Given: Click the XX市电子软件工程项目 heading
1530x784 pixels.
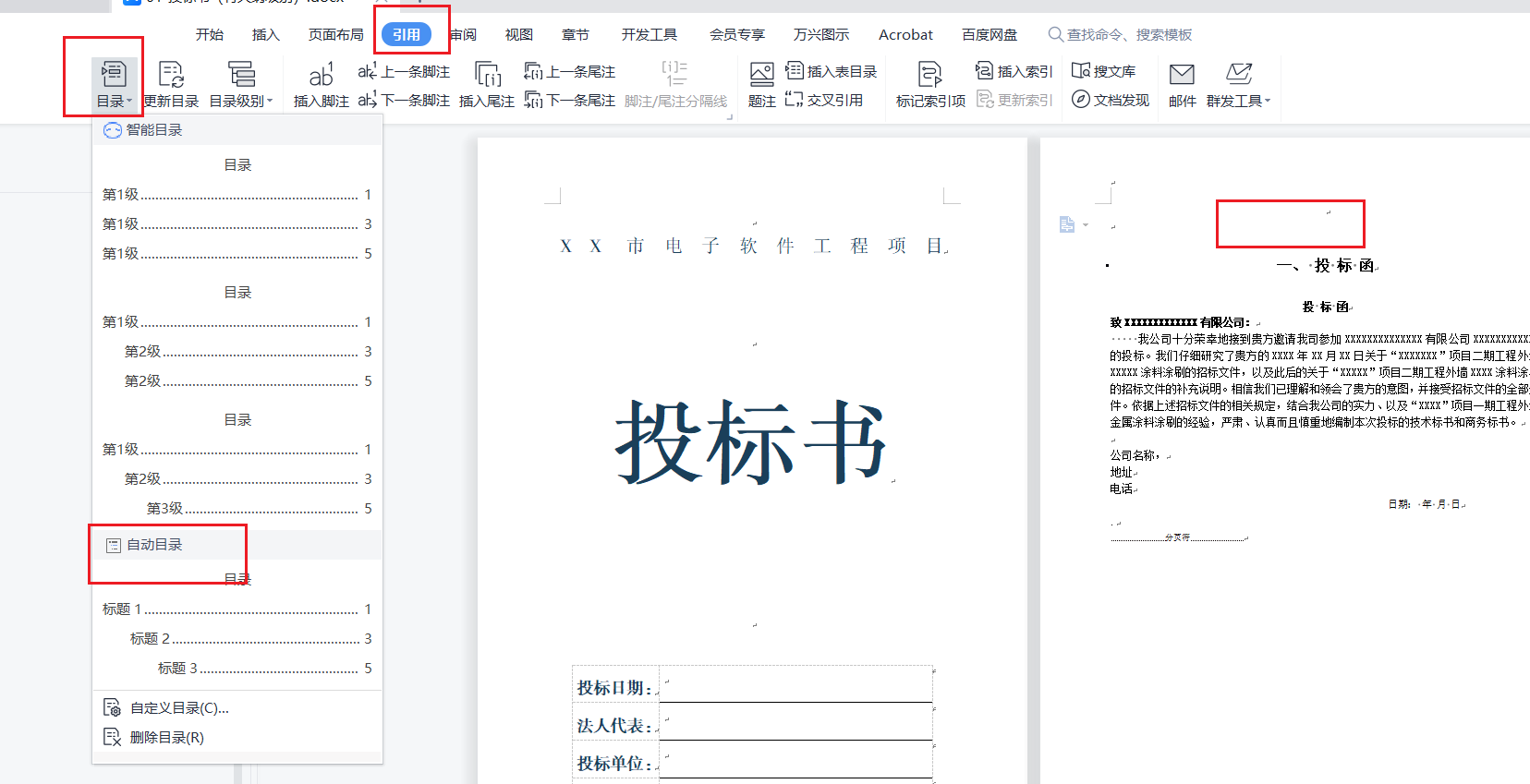Looking at the screenshot, I should click(x=751, y=246).
